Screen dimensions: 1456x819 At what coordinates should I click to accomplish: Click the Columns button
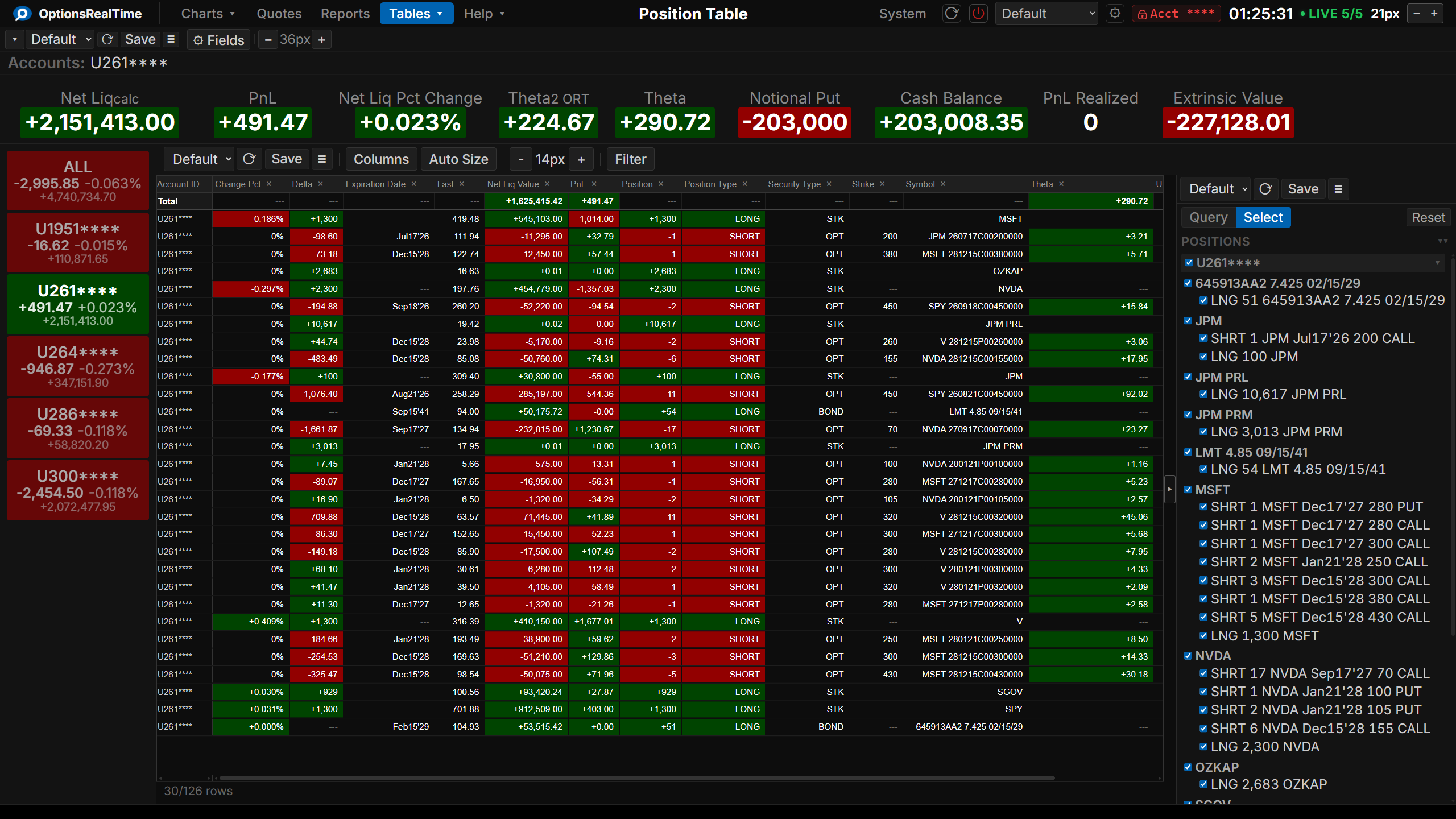click(381, 159)
